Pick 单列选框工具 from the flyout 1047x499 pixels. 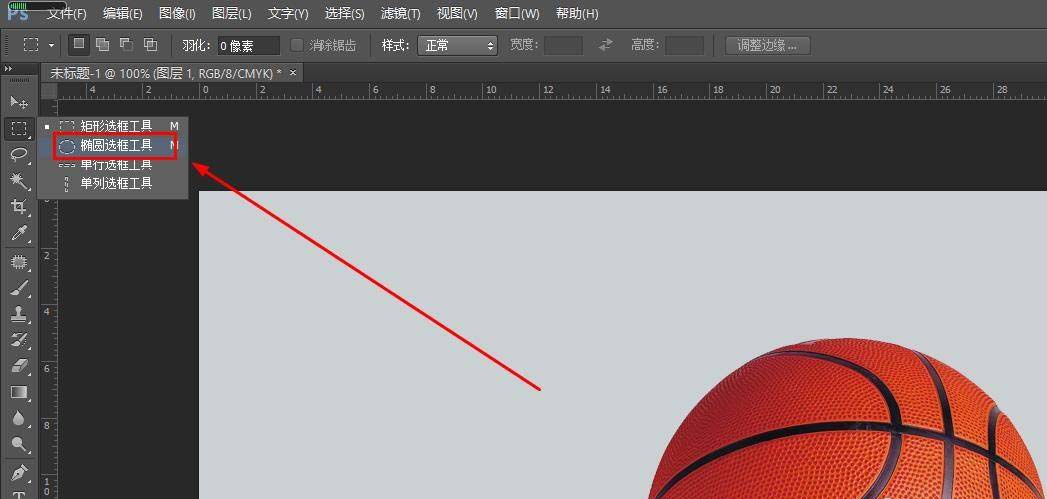click(x=112, y=183)
